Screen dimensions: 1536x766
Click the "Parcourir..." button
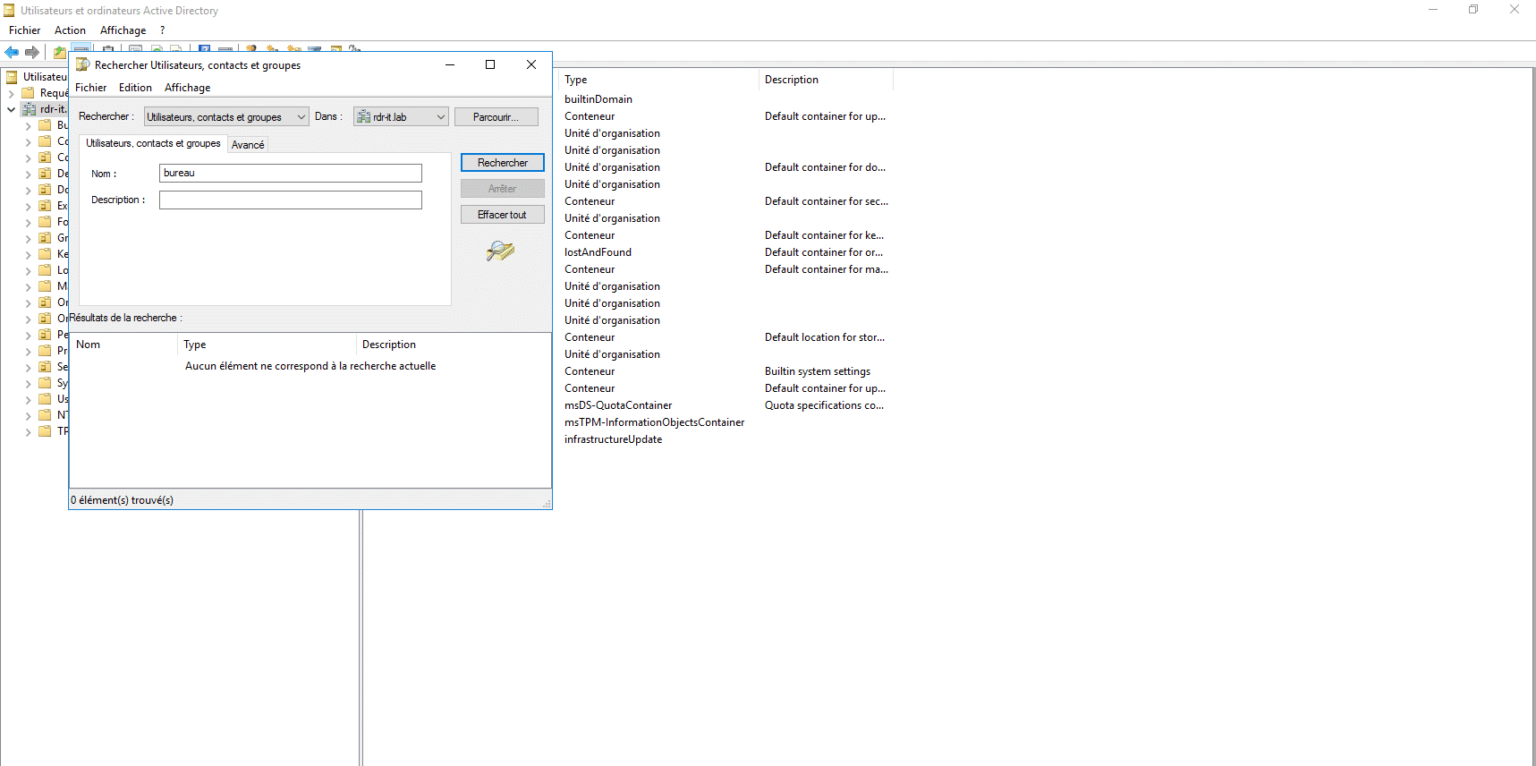pyautogui.click(x=496, y=116)
